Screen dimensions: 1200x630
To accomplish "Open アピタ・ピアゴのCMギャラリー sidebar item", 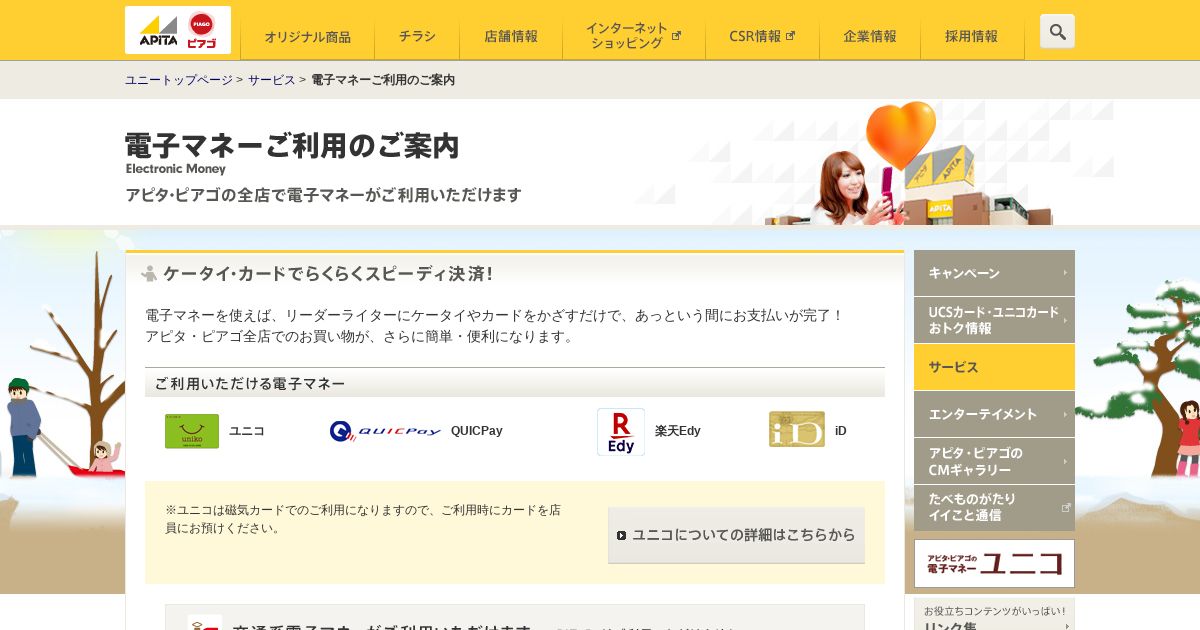I will tap(994, 461).
